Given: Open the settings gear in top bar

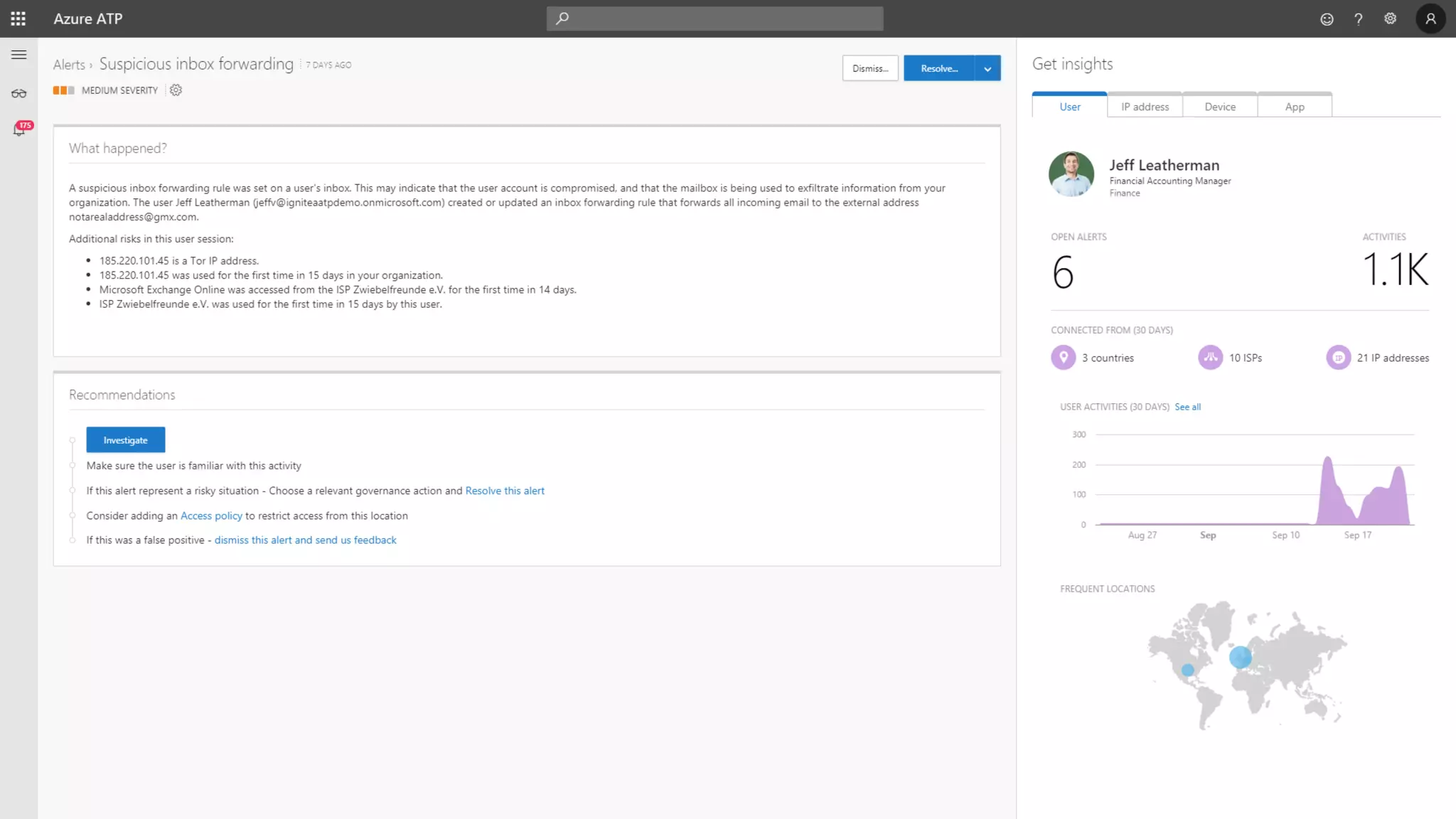Looking at the screenshot, I should coord(1390,19).
